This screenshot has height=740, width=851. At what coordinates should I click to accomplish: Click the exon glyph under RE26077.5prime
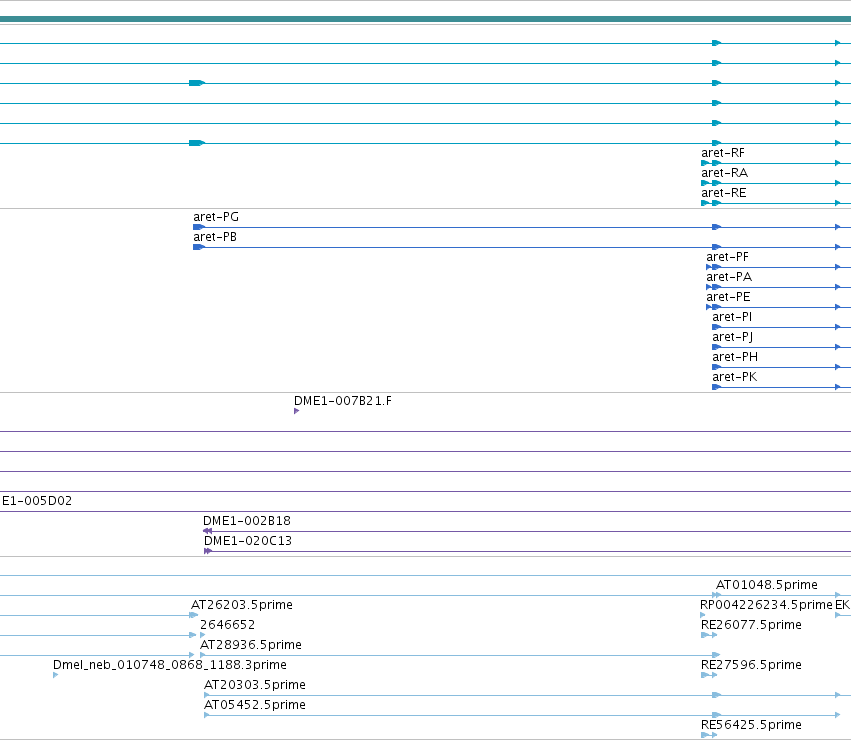(709, 635)
